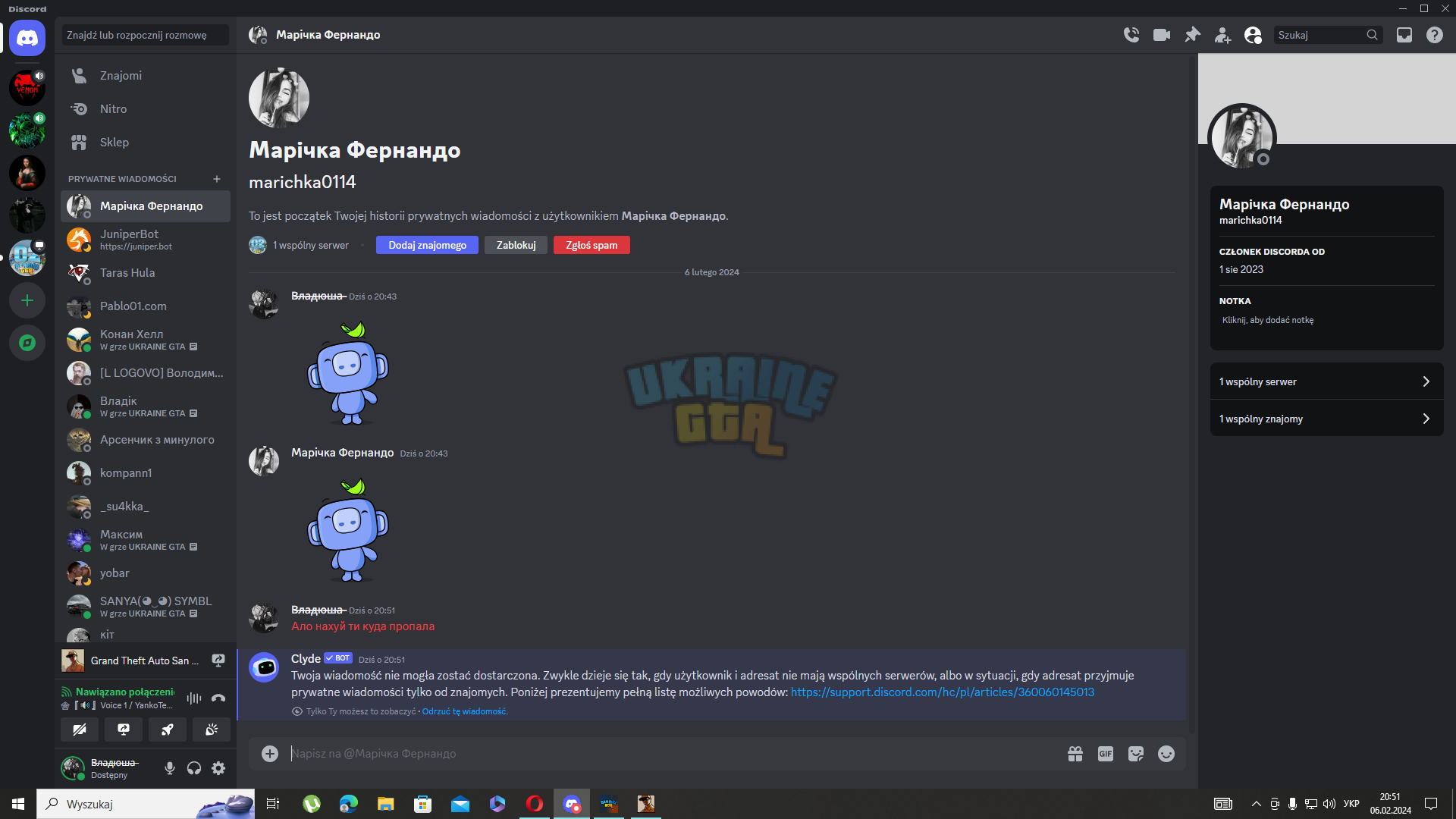Start an activity with the rocket icon

tap(168, 730)
